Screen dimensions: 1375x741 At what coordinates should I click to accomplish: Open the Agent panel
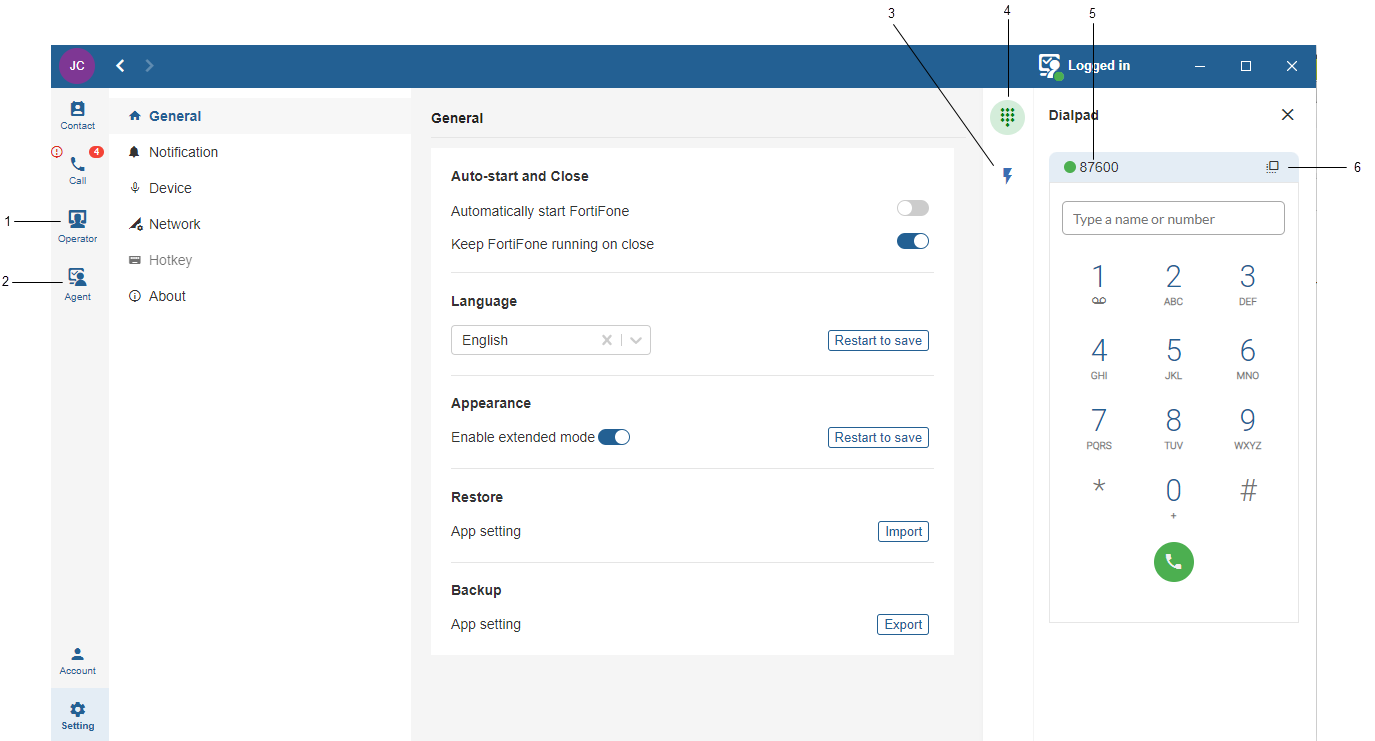tap(77, 283)
